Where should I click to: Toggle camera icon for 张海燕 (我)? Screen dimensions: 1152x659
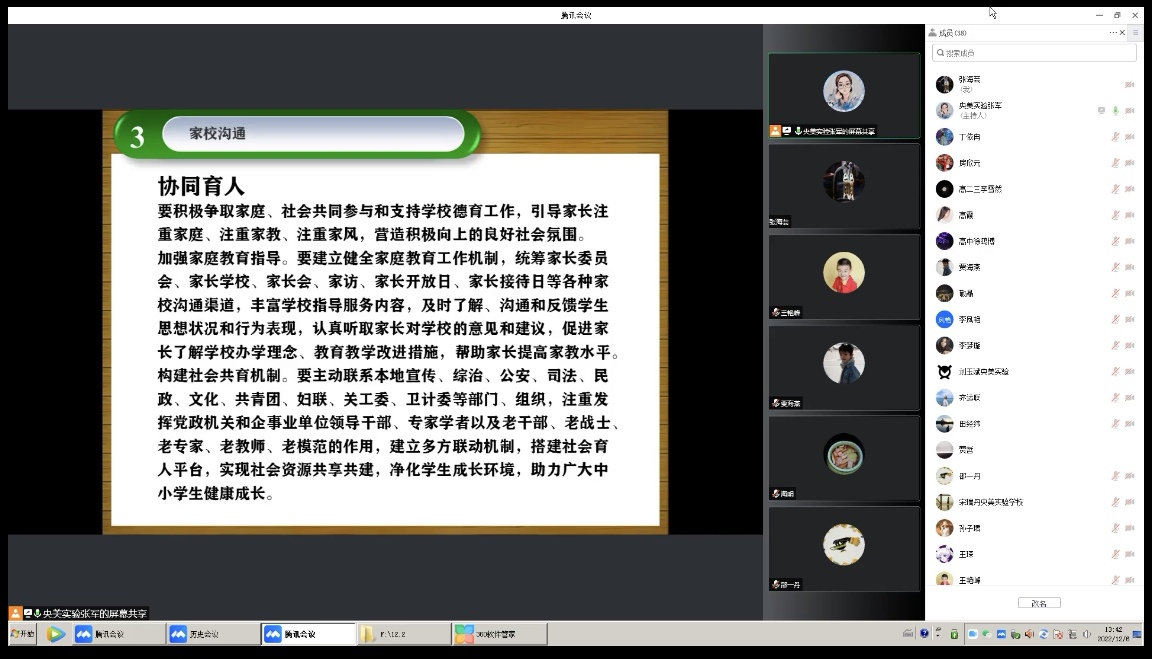tap(1130, 84)
